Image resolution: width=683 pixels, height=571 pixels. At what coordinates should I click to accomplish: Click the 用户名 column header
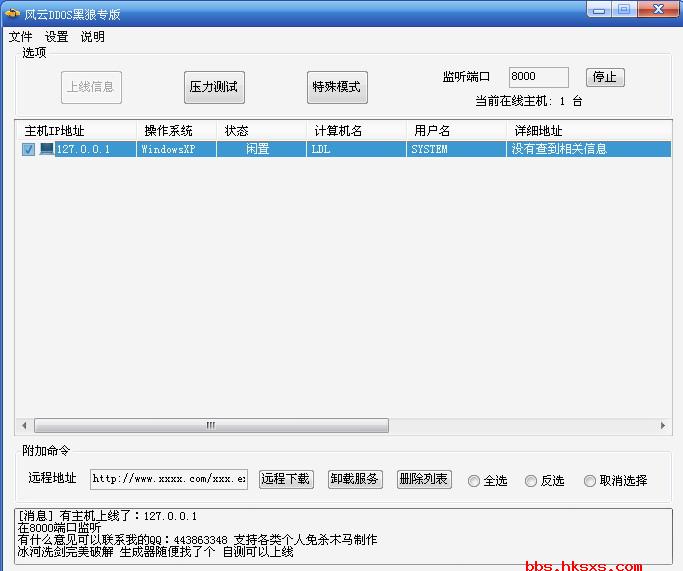(x=456, y=131)
